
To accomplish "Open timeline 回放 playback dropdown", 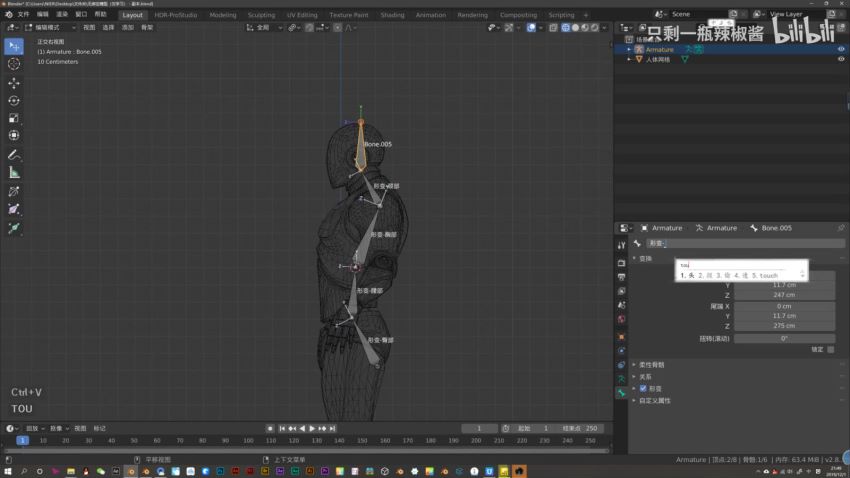I will (x=35, y=429).
